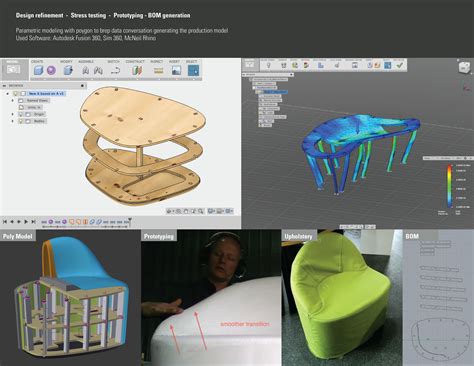Expand the Origin tree node
This screenshot has height=366, width=474.
(13, 114)
